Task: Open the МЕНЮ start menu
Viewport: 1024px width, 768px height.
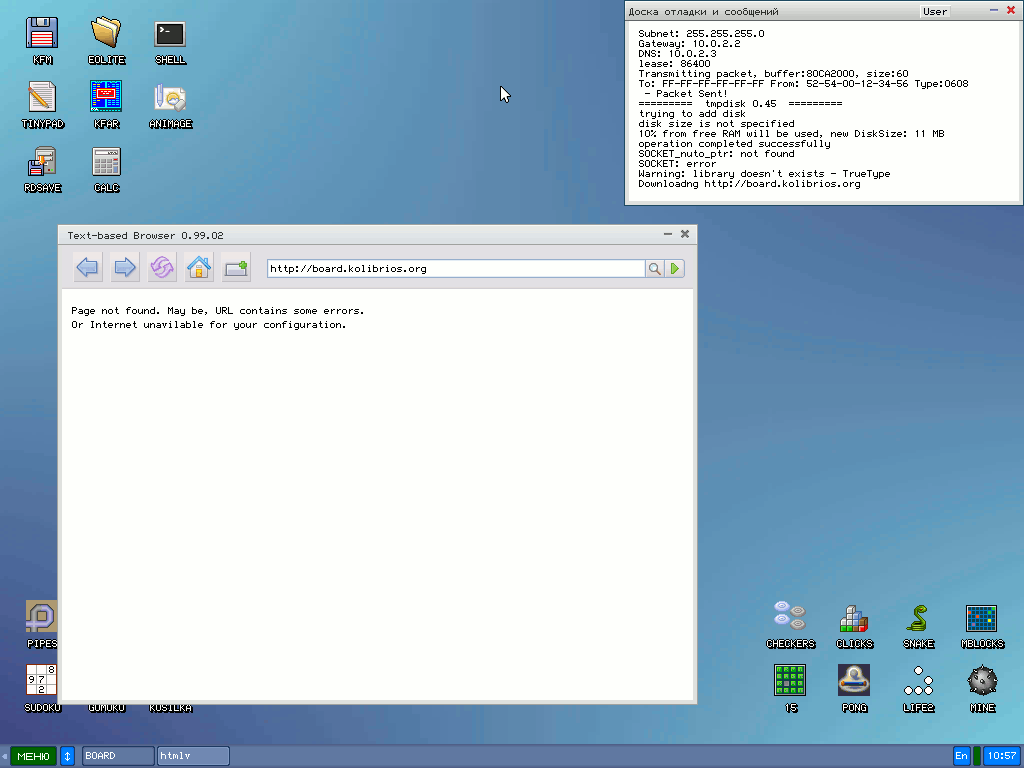Action: [x=33, y=756]
